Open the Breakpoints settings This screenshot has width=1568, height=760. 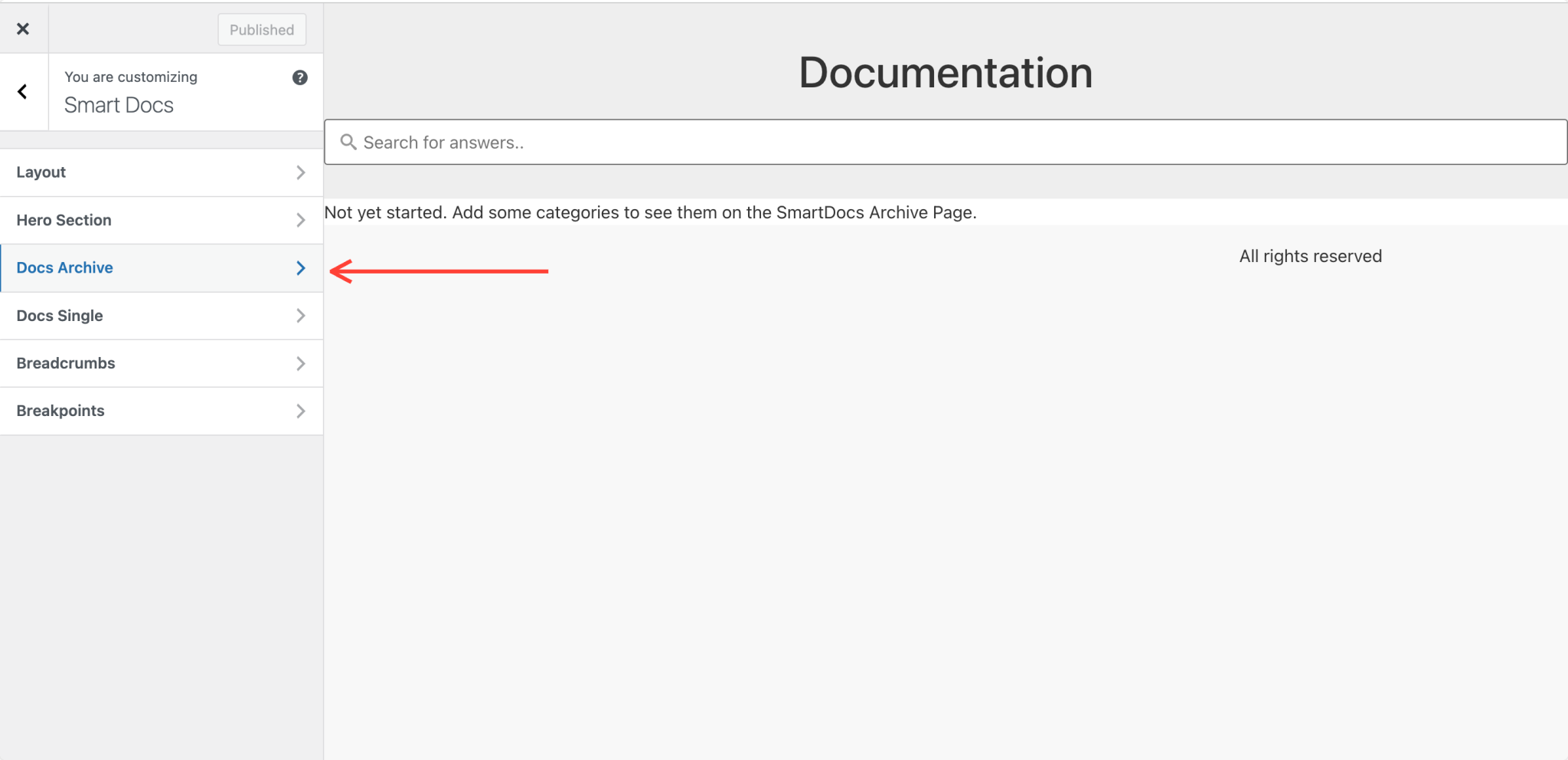[x=162, y=411]
